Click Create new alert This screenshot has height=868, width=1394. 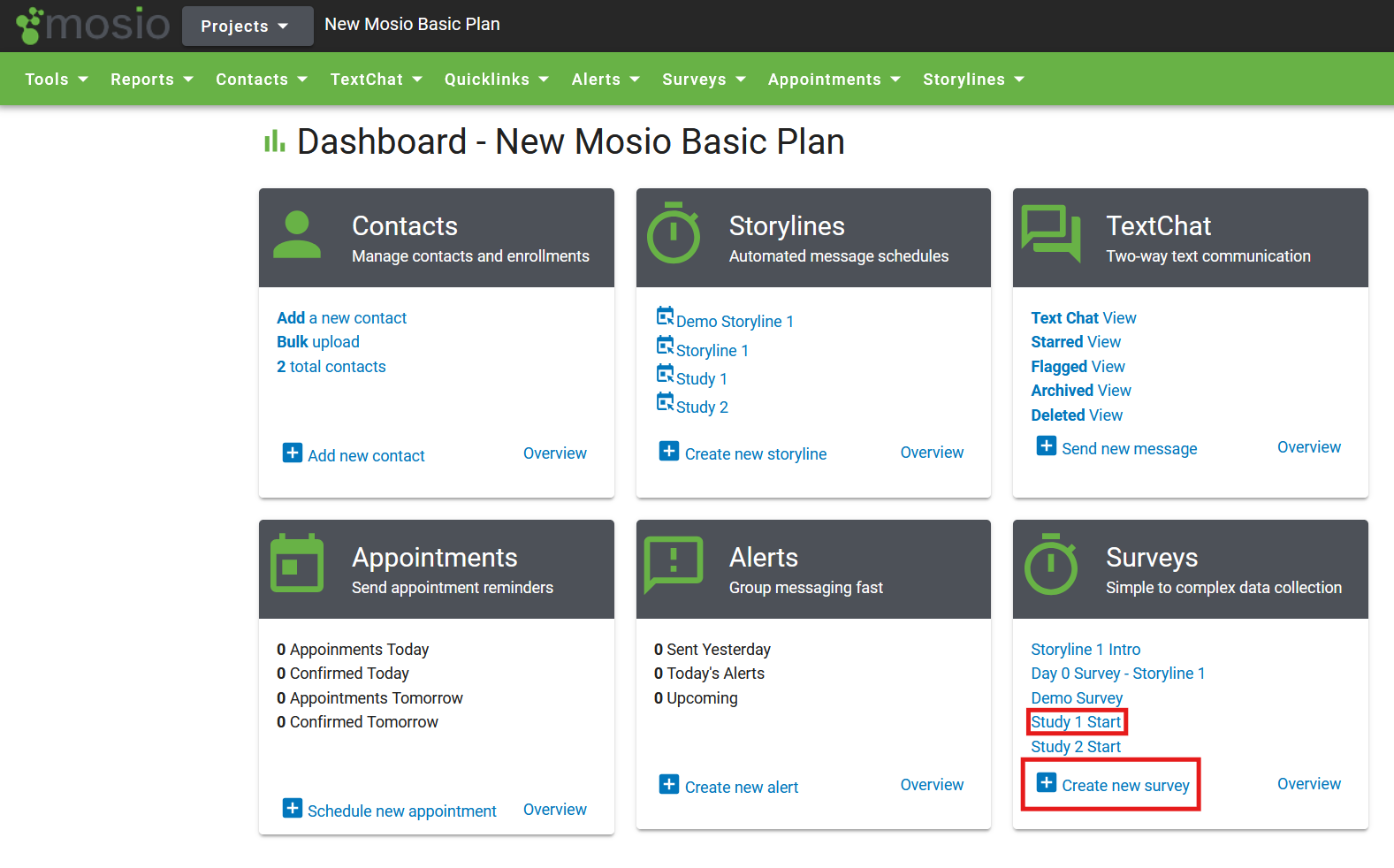(x=742, y=788)
